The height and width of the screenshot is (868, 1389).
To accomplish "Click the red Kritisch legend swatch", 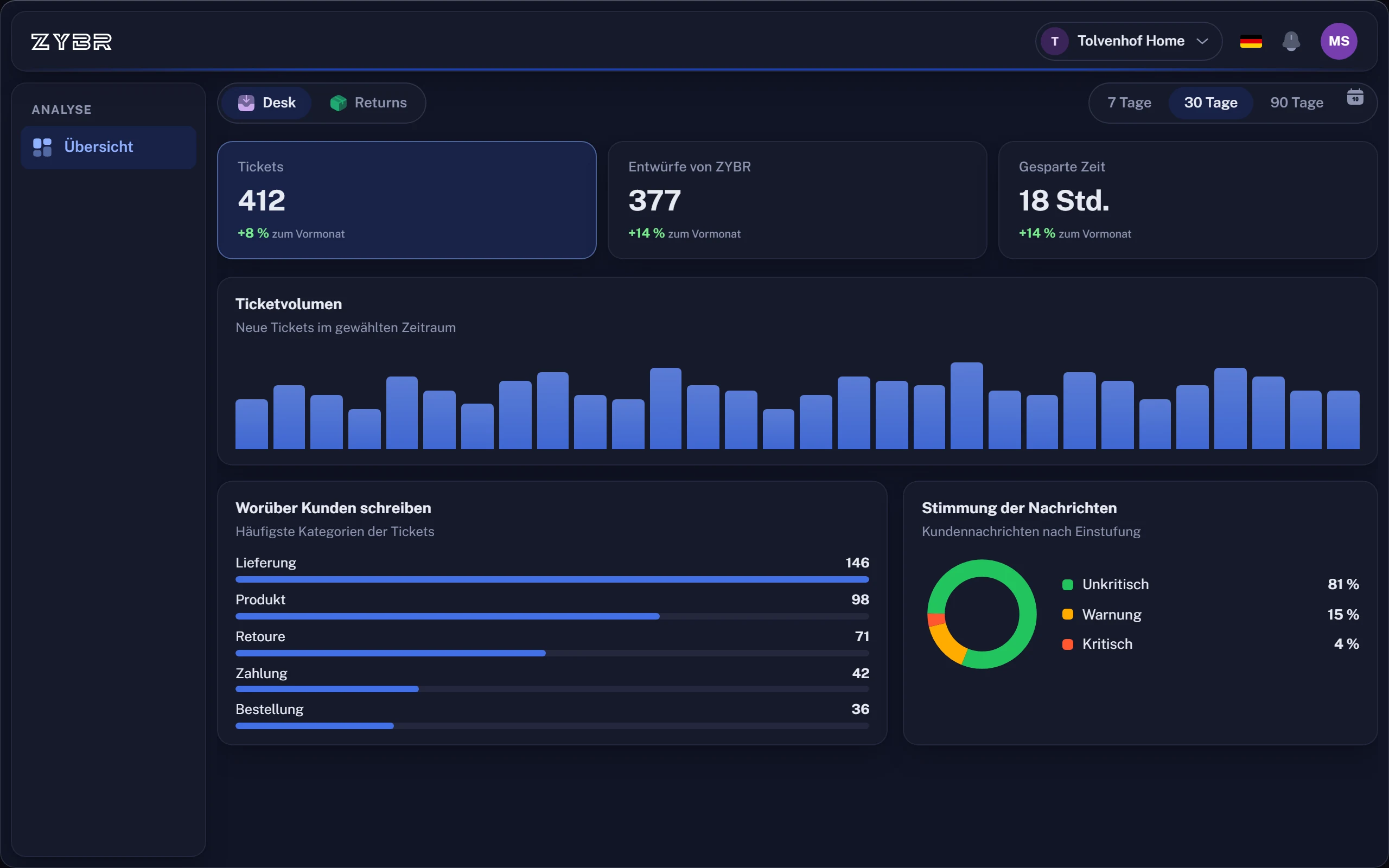I will coord(1068,644).
